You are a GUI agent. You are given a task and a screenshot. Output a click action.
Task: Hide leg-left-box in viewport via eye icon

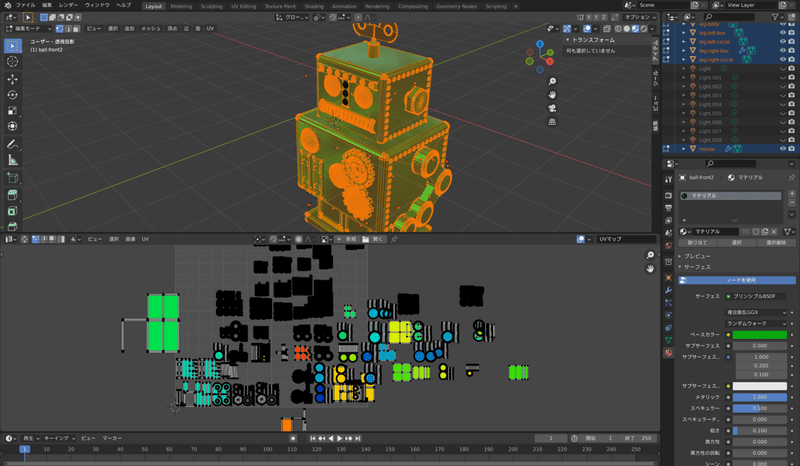click(x=783, y=33)
